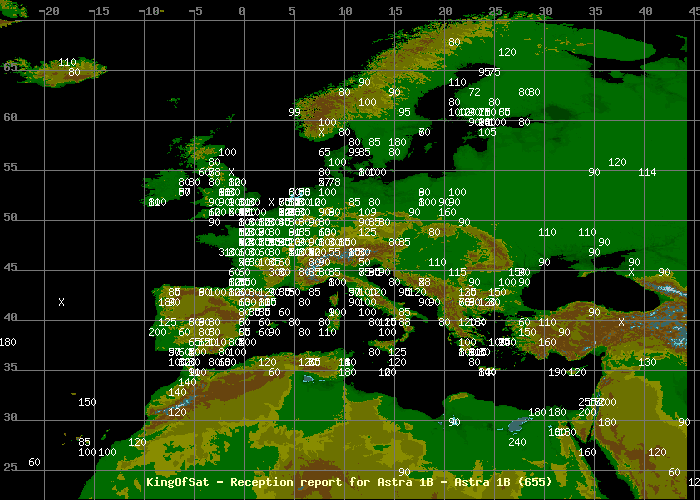Image resolution: width=700 pixels, height=500 pixels.
Task: Click the 40 longitude label at the top right
Action: [x=644, y=11]
